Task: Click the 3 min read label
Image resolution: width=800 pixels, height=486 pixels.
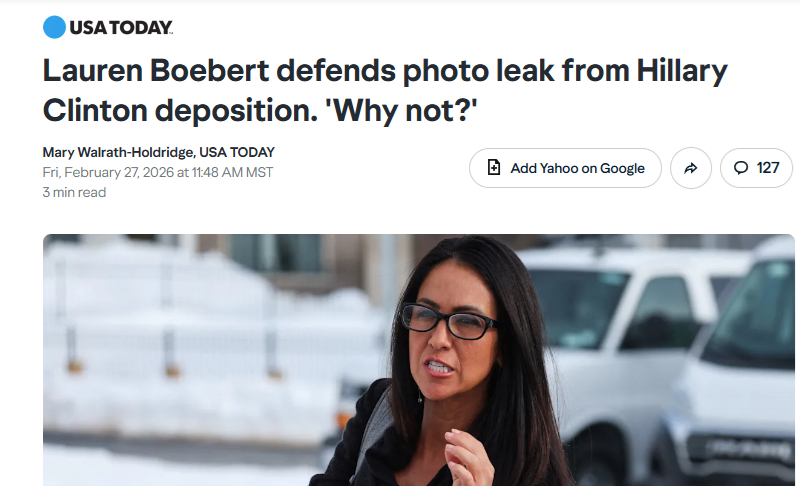Action: (74, 192)
